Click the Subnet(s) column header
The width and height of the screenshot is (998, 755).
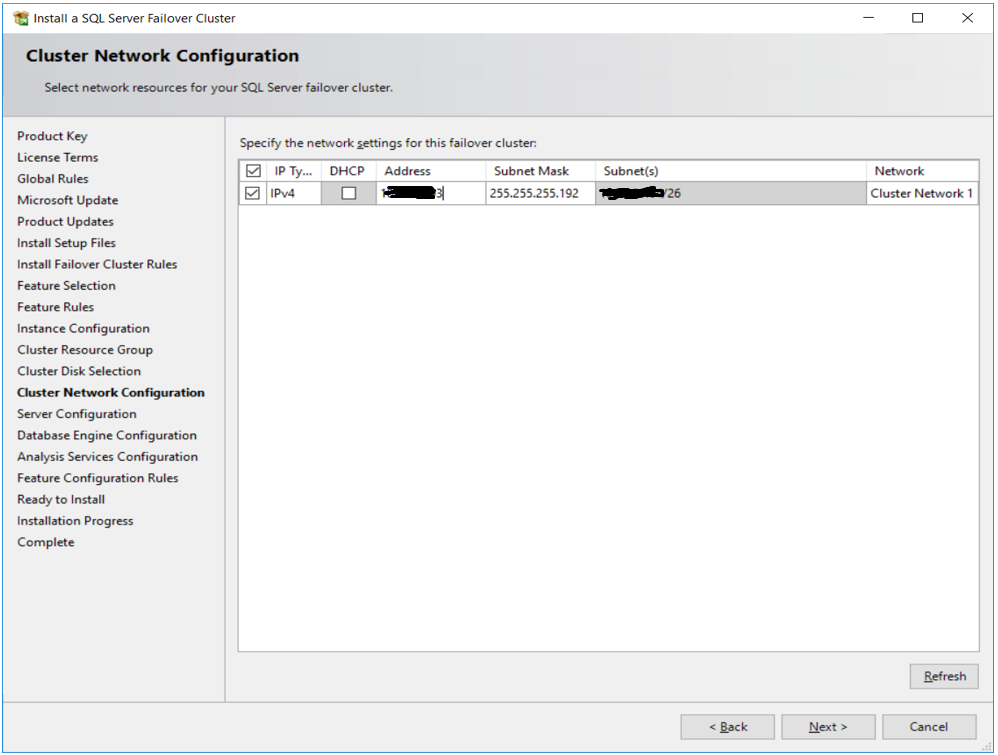coord(731,171)
